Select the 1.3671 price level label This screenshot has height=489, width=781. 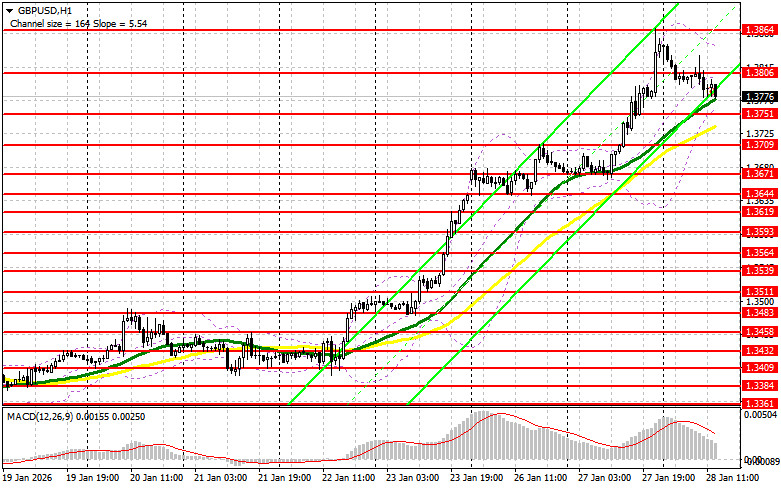[x=760, y=174]
